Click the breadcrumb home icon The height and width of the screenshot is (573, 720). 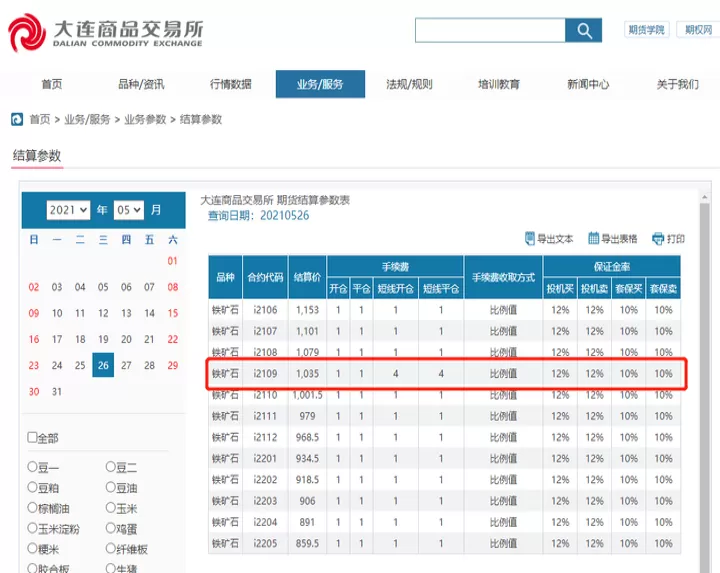(17, 119)
